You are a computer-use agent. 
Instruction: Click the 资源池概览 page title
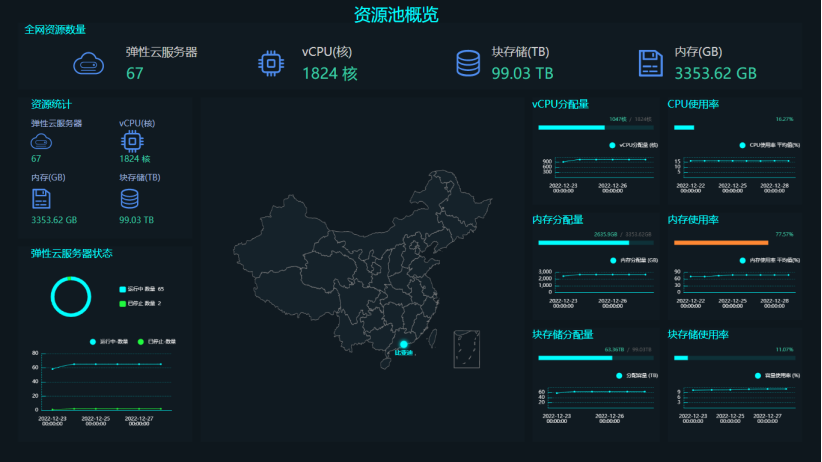(x=396, y=15)
